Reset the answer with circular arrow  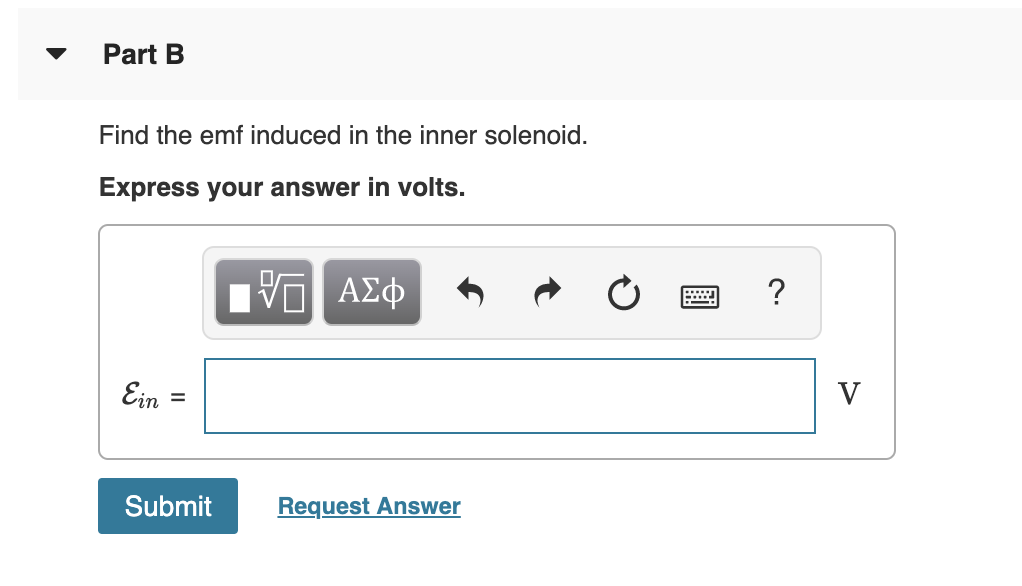click(x=622, y=293)
